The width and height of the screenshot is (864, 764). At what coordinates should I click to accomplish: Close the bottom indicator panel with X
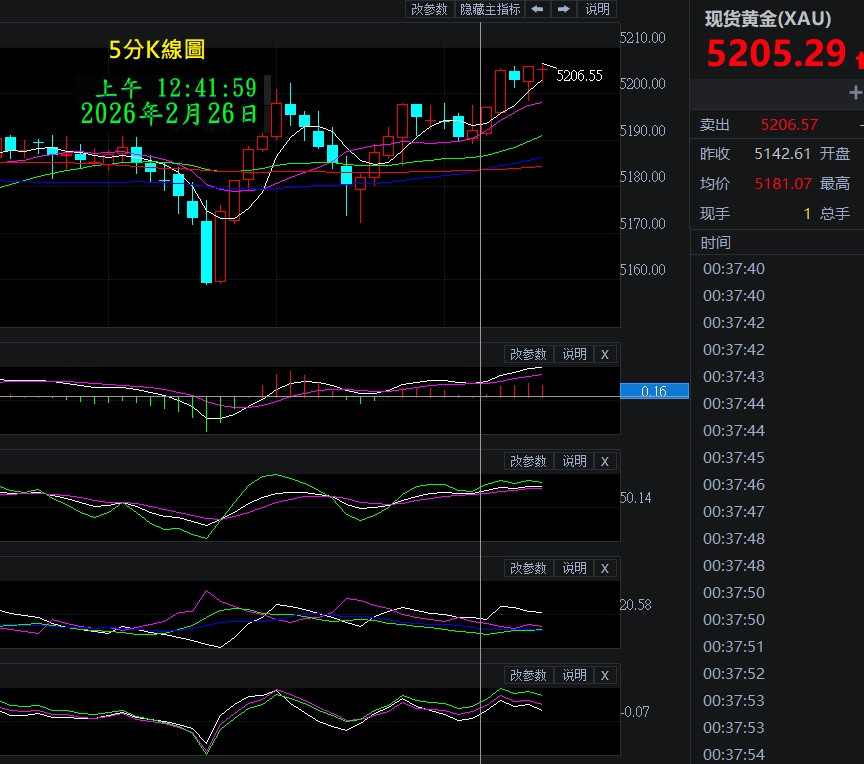(604, 675)
